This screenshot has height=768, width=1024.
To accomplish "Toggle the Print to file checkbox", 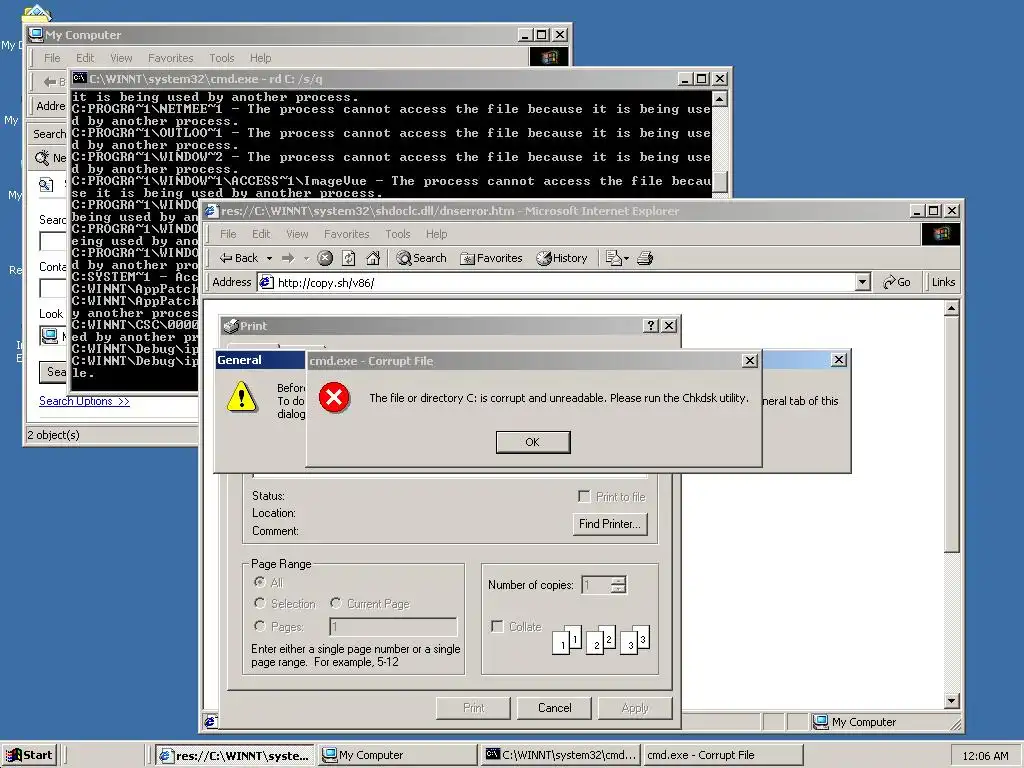I will pyautogui.click(x=584, y=497).
